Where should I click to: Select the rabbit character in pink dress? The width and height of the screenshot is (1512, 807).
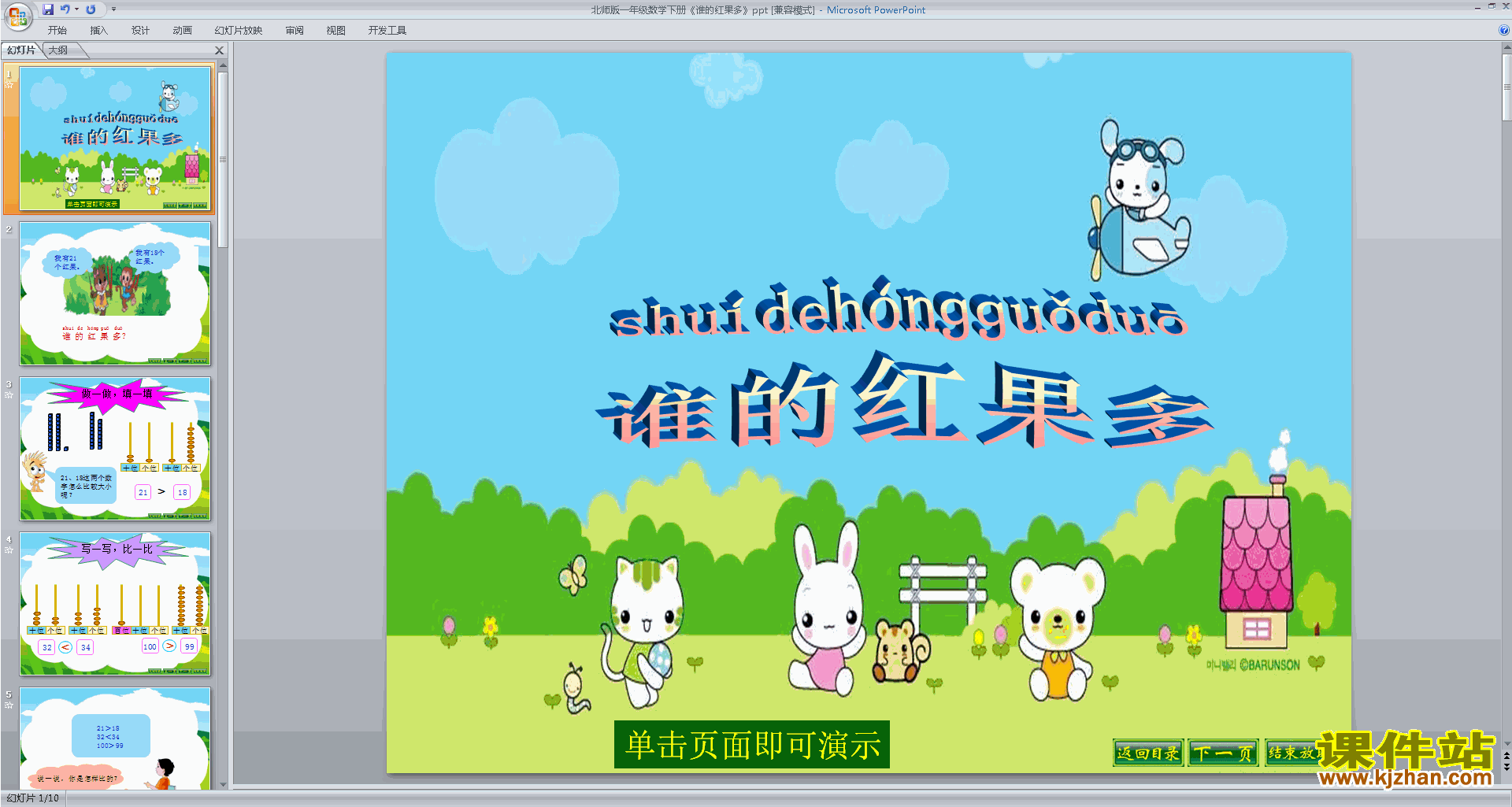tap(827, 609)
